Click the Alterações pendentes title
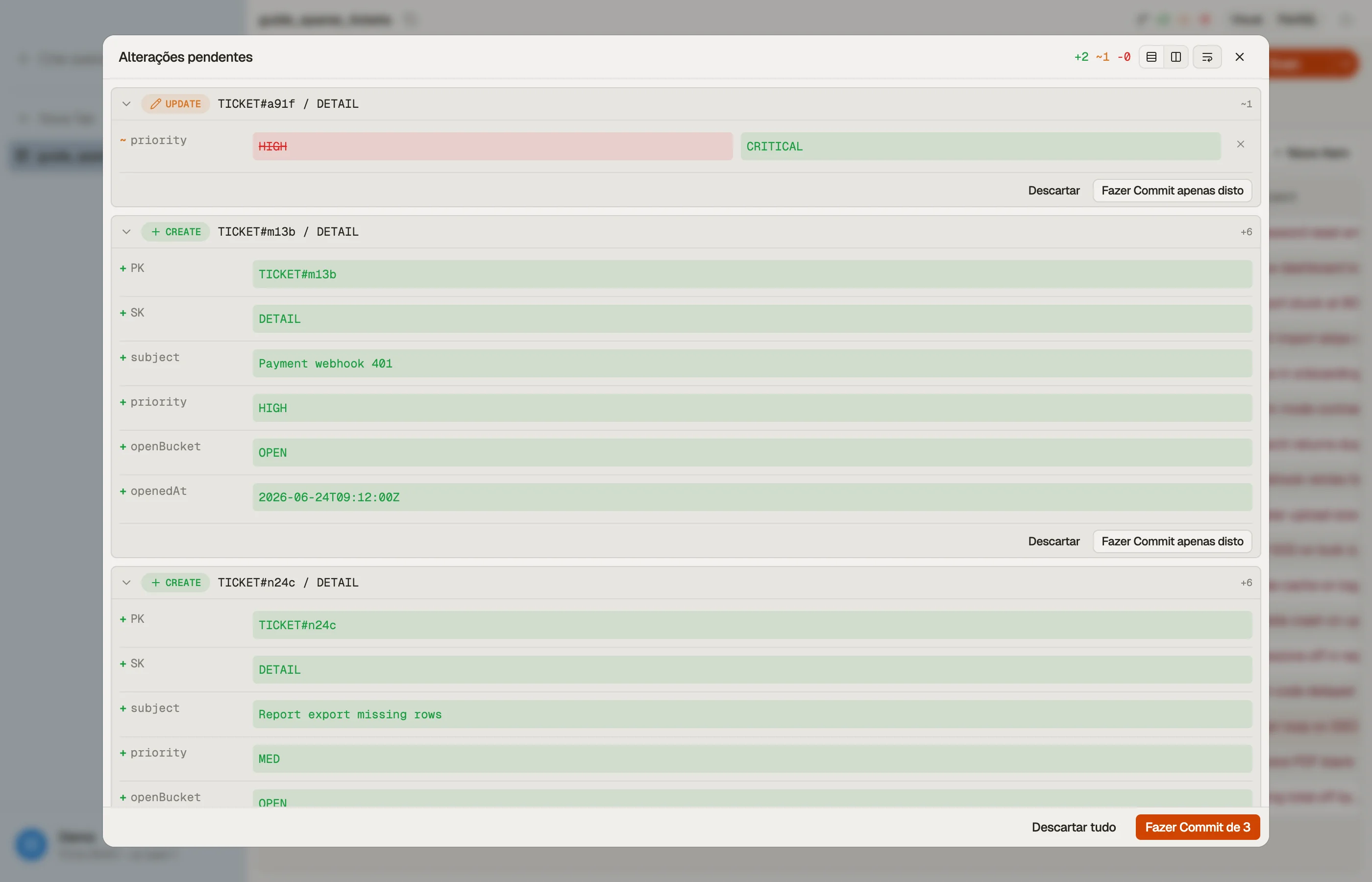This screenshot has width=1372, height=882. tap(186, 57)
